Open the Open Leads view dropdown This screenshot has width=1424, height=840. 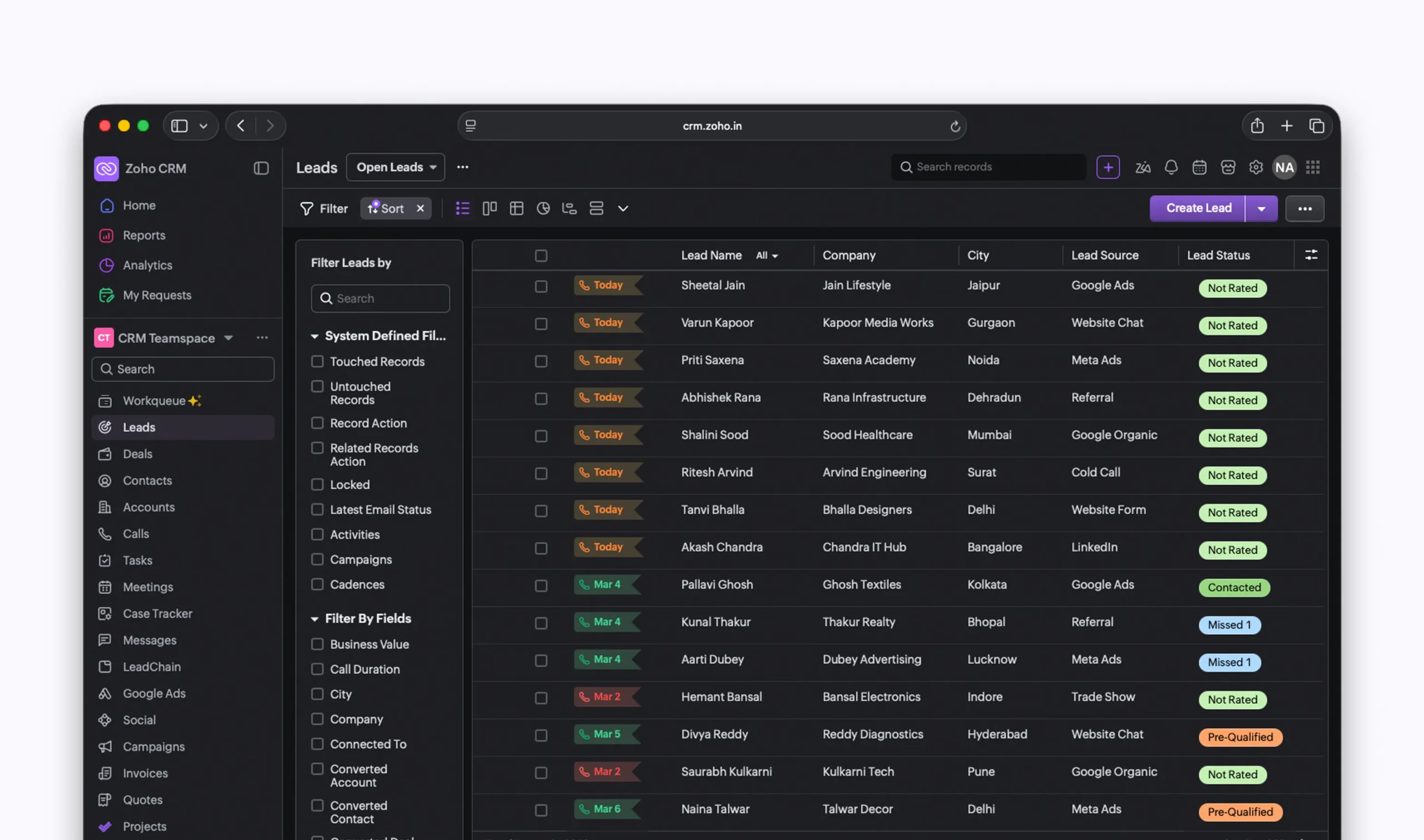coord(395,167)
